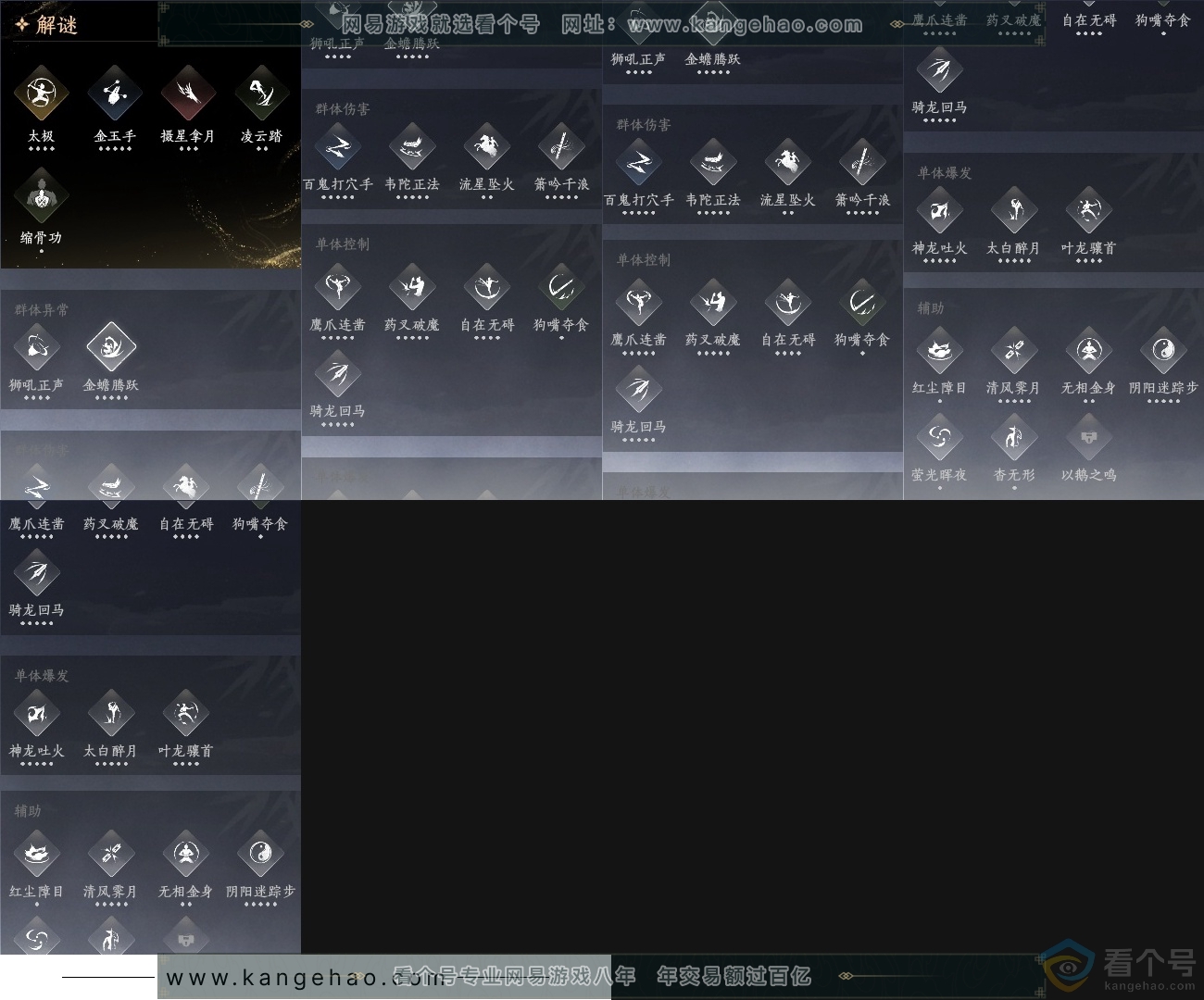
Task: Pick 自在无碍 icon in third panel from left
Action: click(787, 303)
